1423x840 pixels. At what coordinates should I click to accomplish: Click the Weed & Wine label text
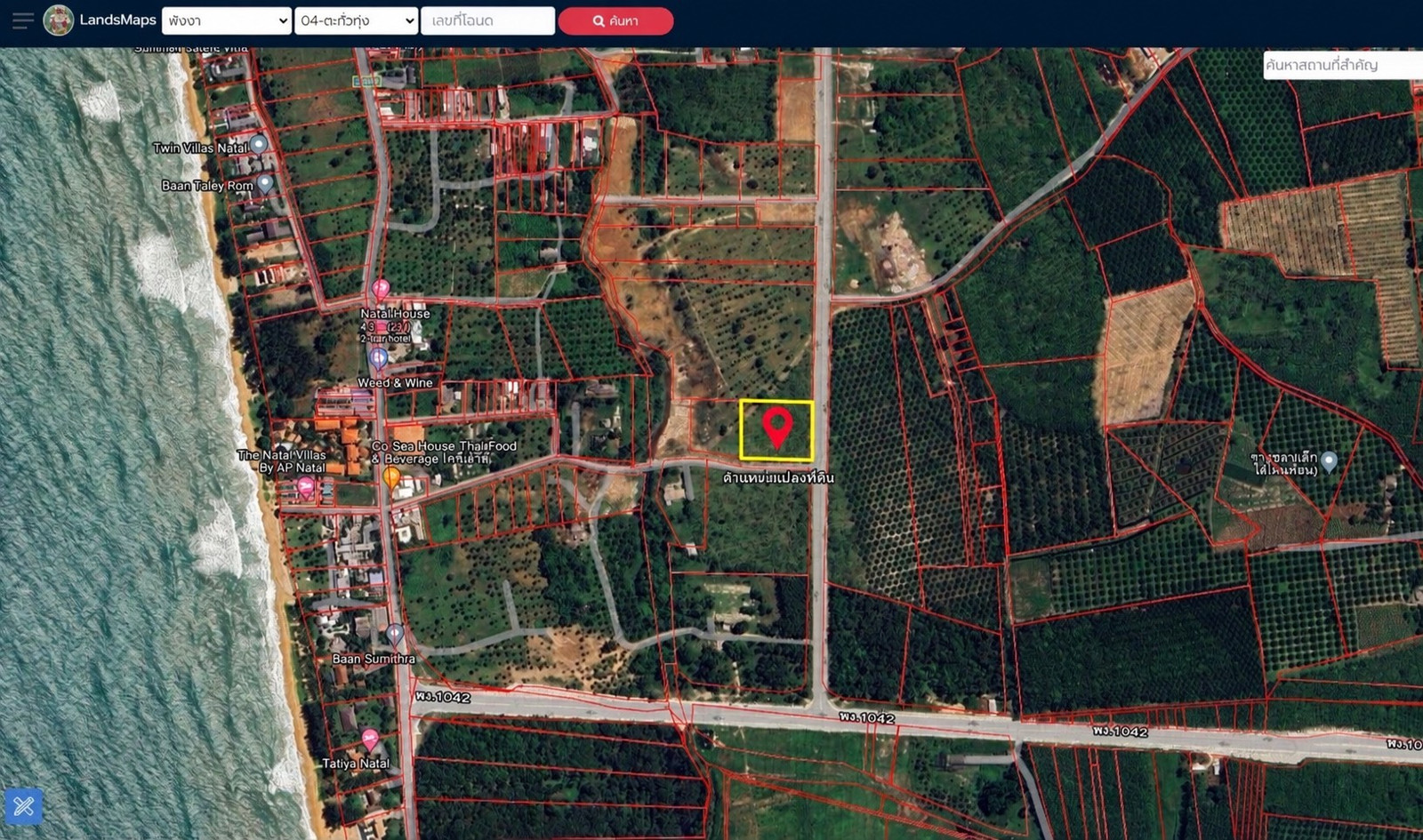[x=395, y=382]
